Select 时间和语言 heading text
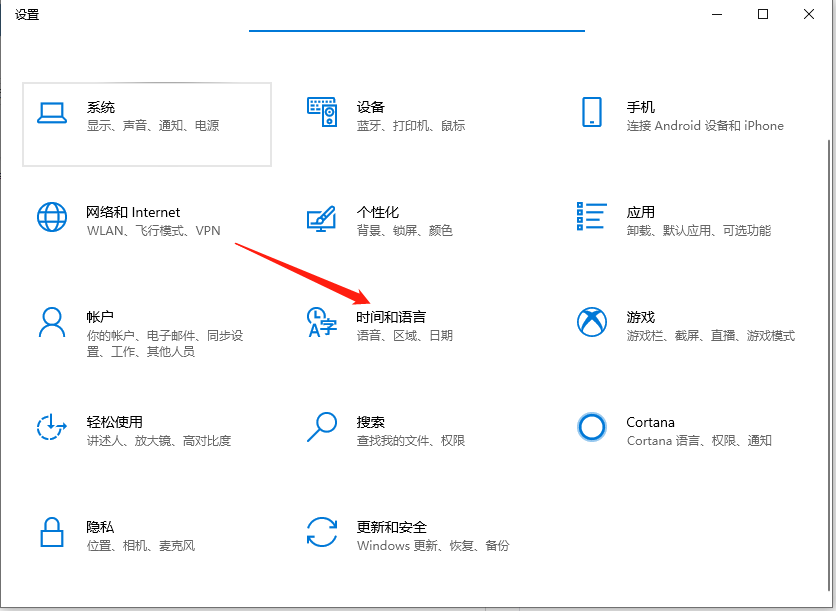Image resolution: width=836 pixels, height=611 pixels. point(391,317)
